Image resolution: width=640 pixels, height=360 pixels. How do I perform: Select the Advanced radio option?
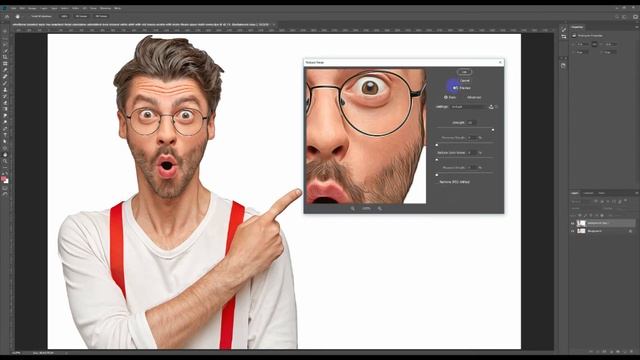(474, 98)
